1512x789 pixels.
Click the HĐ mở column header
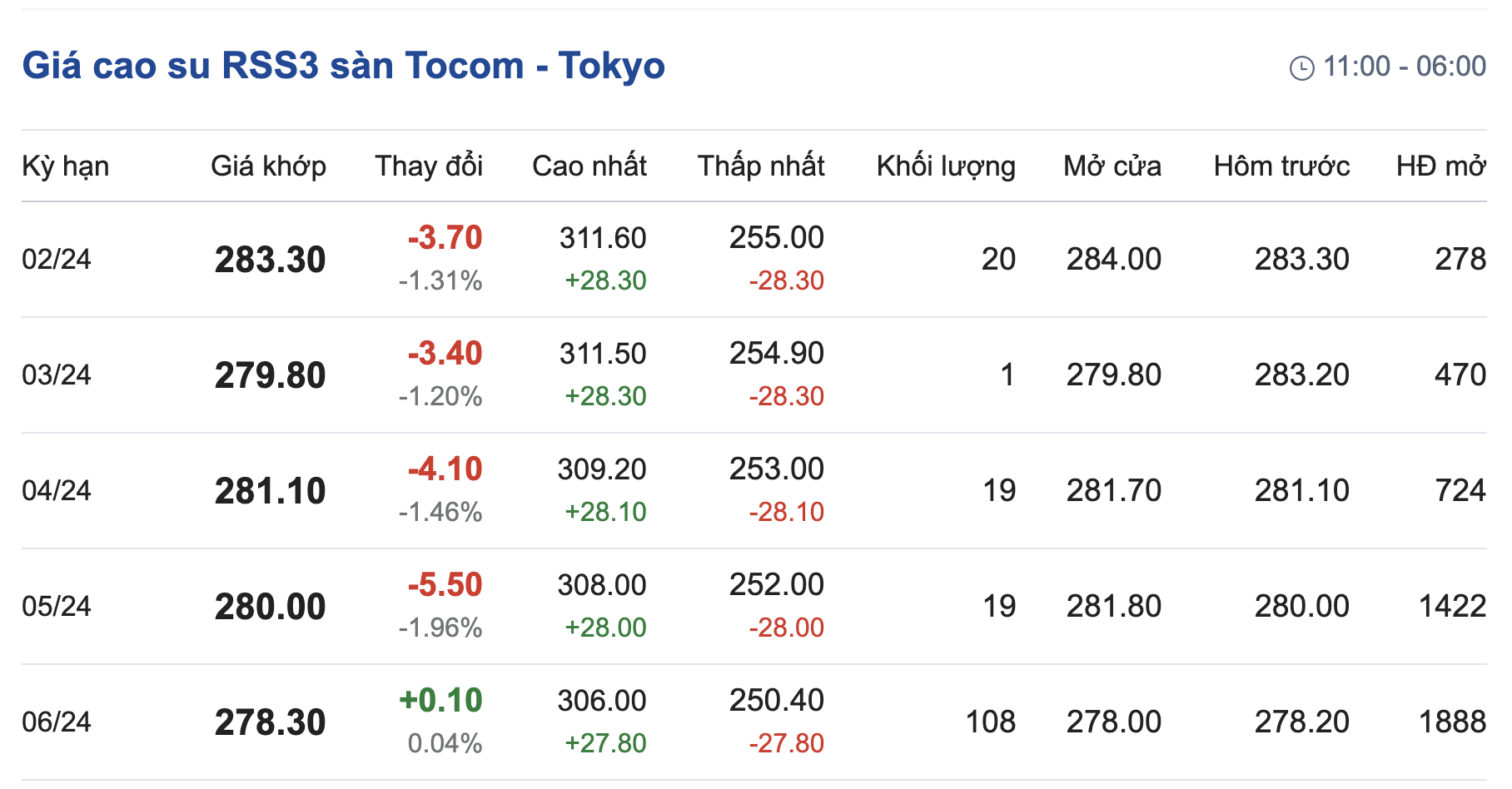pos(1440,166)
